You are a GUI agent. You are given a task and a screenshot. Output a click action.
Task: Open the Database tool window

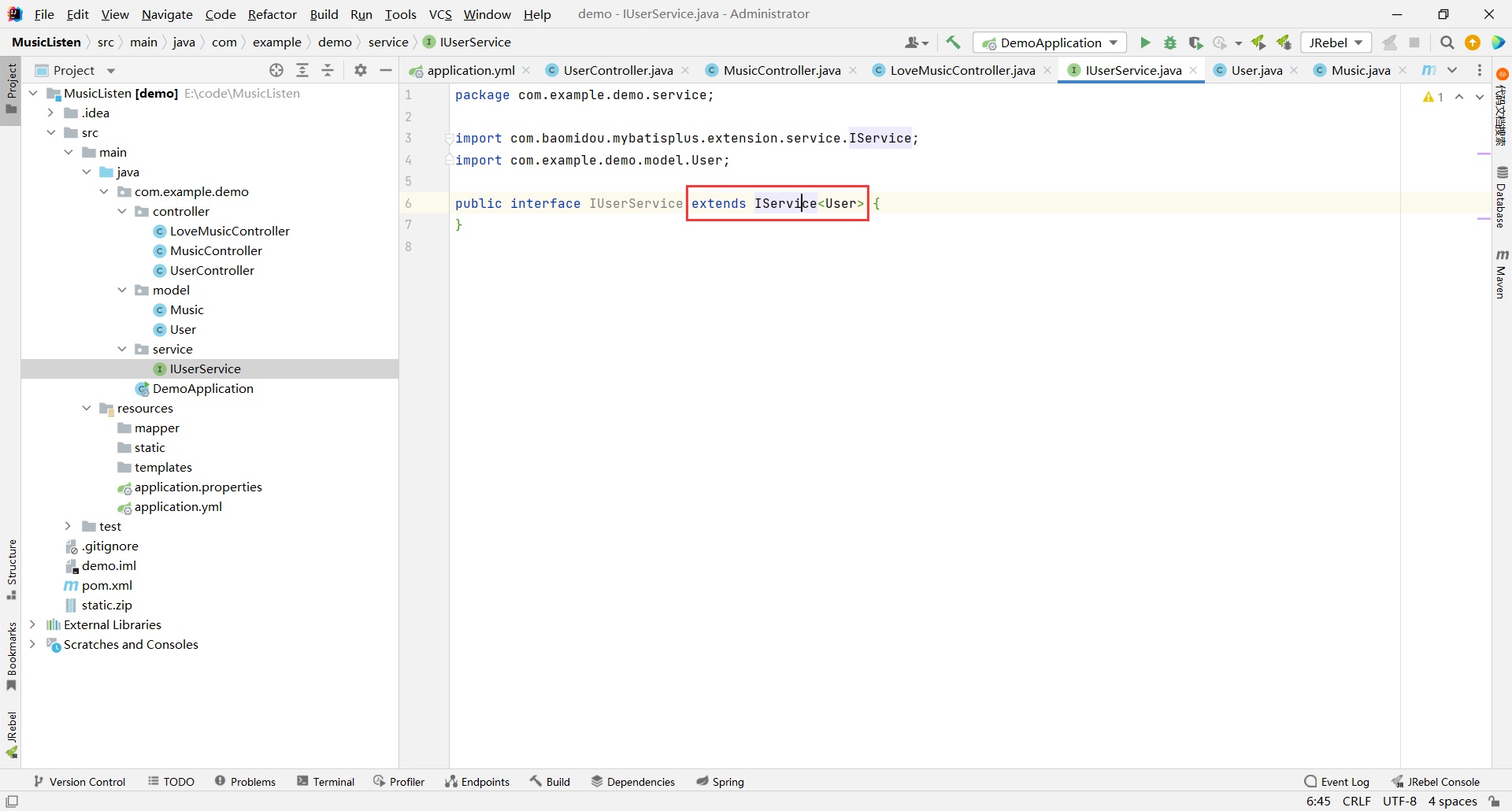1502,197
